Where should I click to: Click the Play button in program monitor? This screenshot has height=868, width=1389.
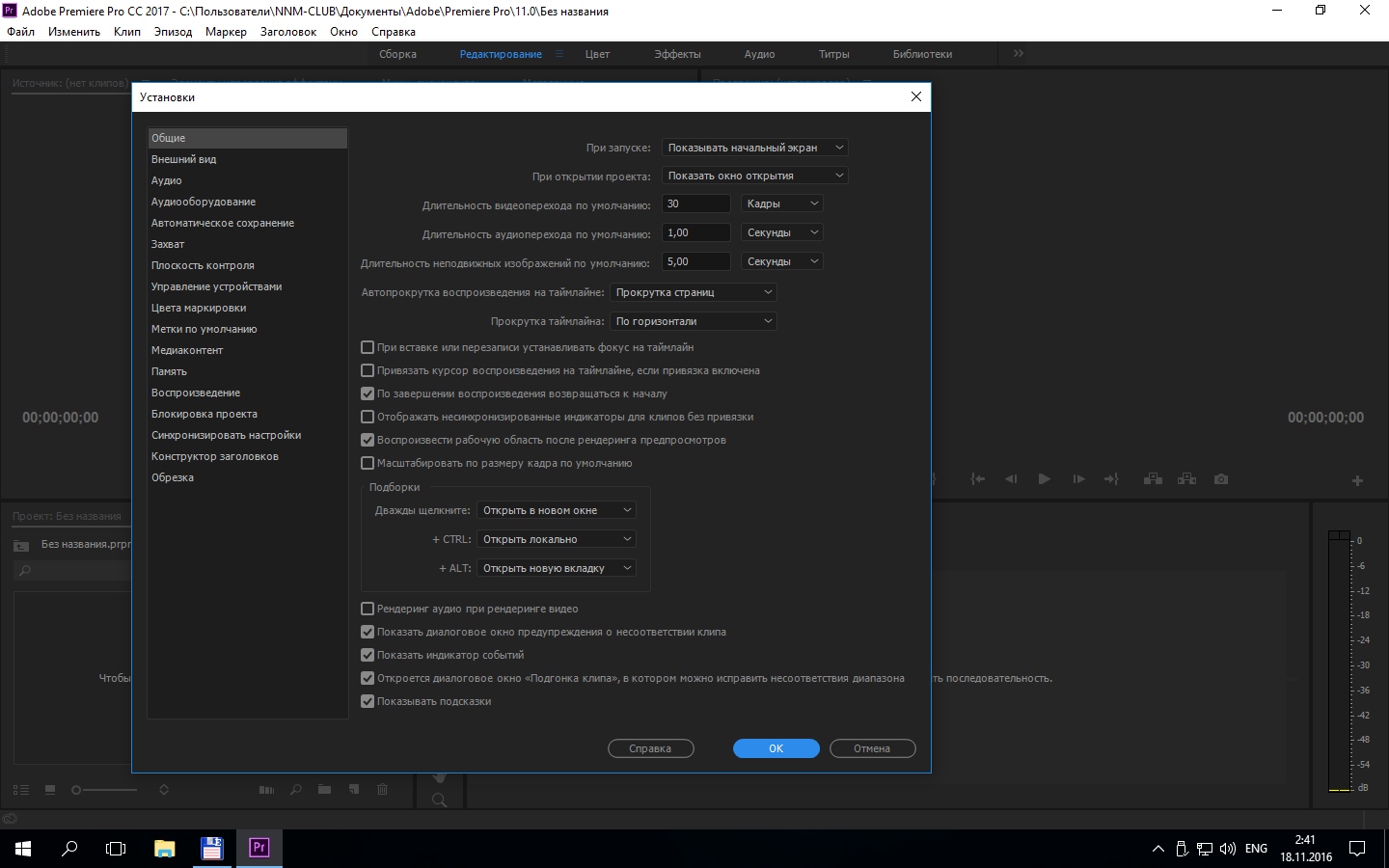[1044, 479]
